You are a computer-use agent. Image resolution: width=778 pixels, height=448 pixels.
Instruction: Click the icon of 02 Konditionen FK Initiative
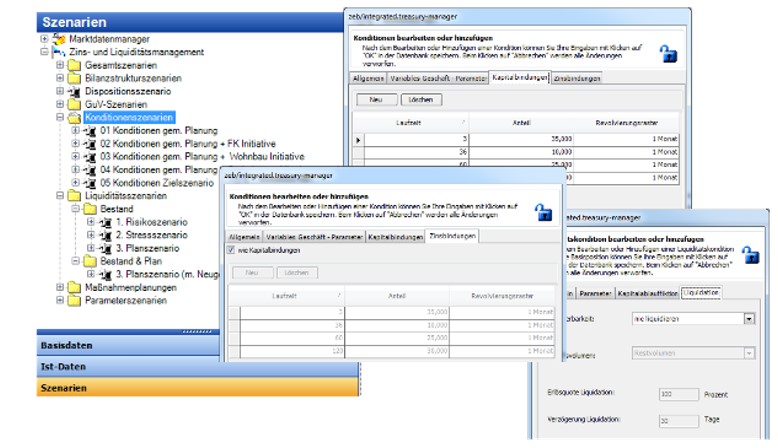point(90,144)
